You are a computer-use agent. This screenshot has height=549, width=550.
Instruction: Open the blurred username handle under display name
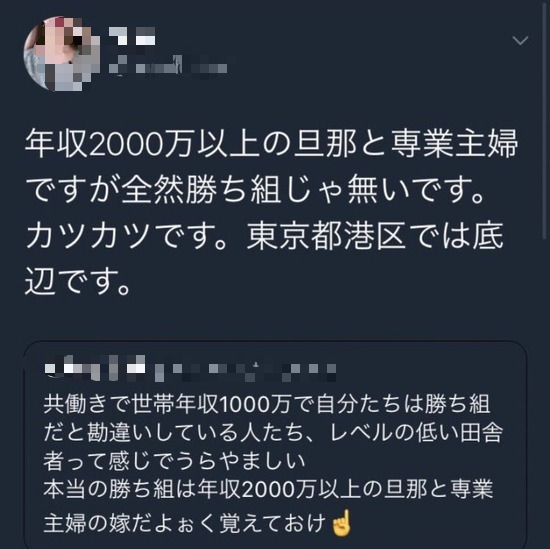pos(168,65)
